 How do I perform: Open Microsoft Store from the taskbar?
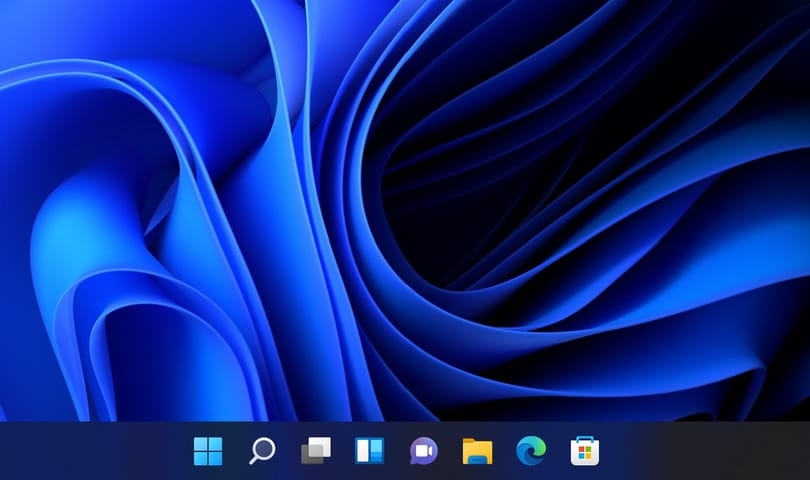pos(585,451)
